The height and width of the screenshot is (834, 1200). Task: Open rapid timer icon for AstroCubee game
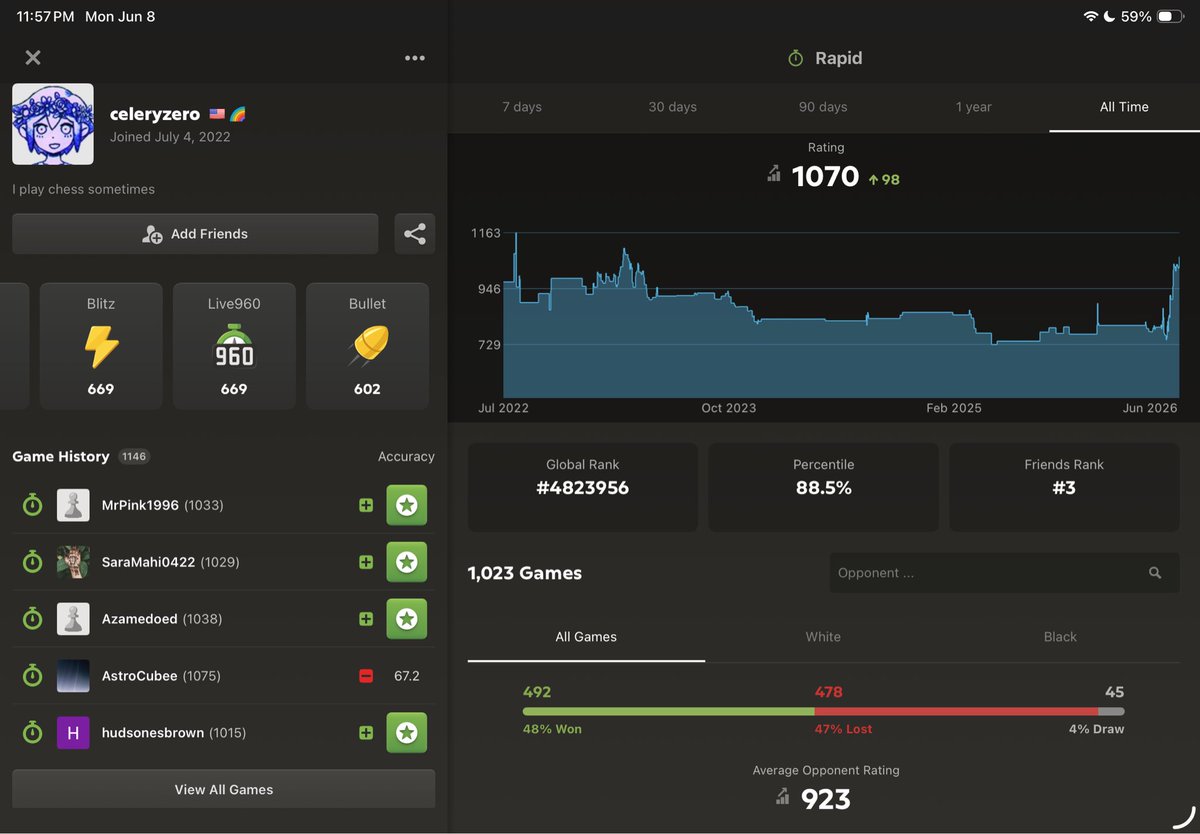coord(32,676)
